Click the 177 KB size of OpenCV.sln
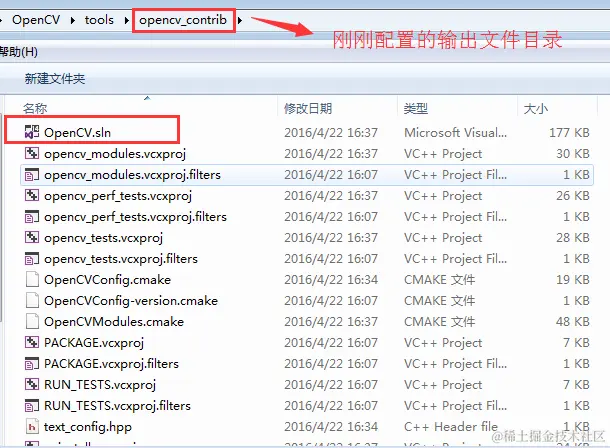The image size is (610, 448). click(x=569, y=133)
